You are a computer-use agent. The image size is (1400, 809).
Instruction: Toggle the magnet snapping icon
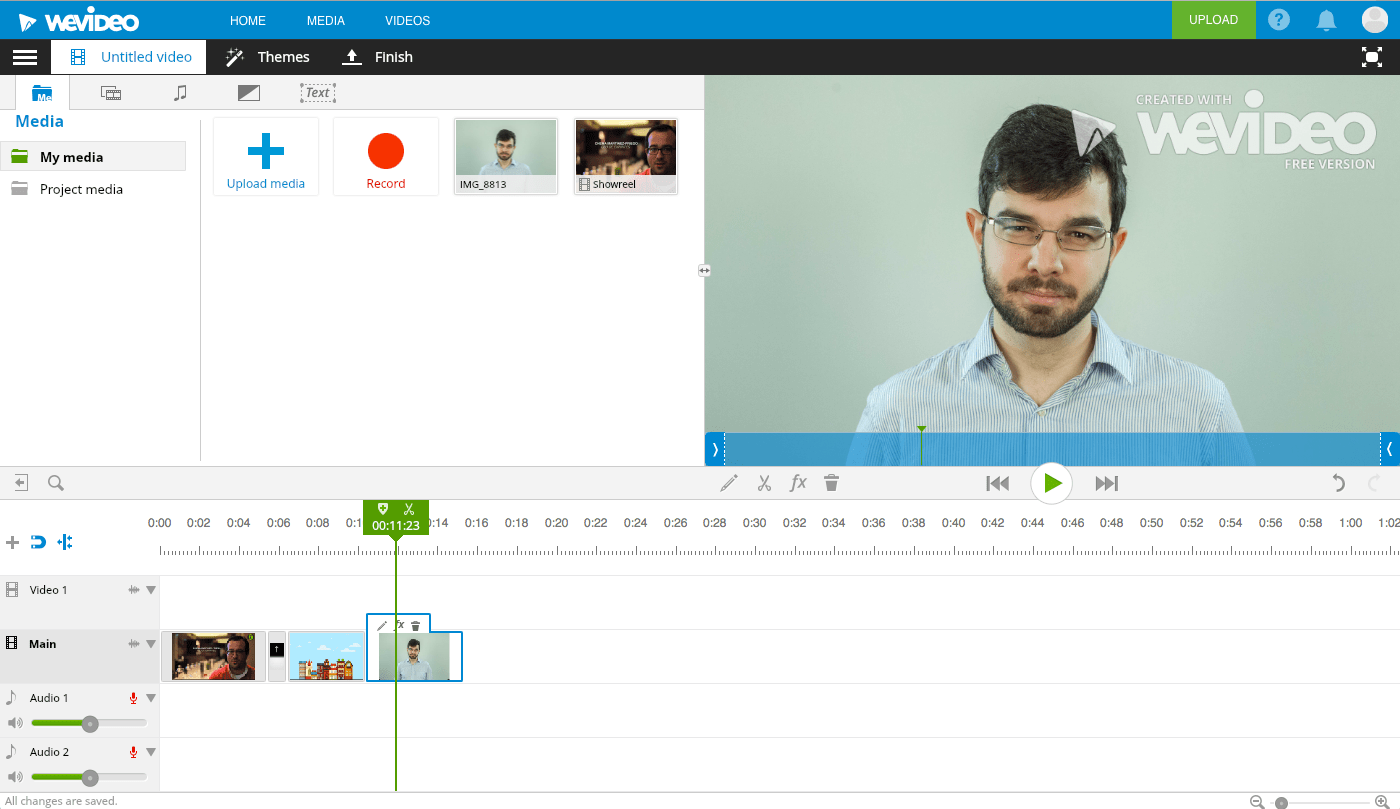click(x=38, y=542)
